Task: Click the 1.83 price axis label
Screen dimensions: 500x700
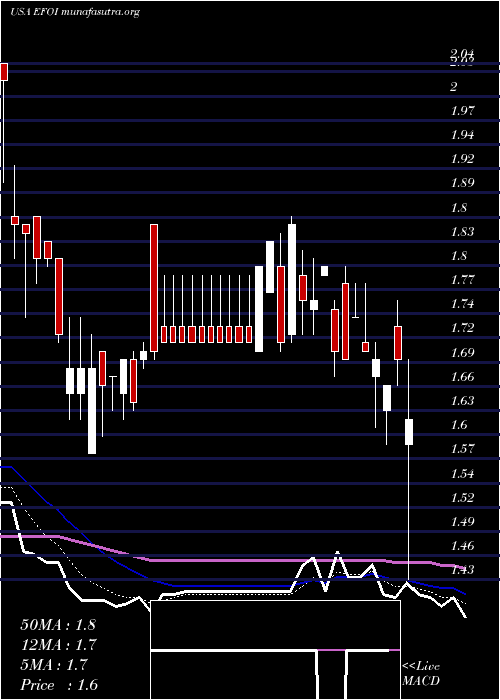Action: (462, 232)
